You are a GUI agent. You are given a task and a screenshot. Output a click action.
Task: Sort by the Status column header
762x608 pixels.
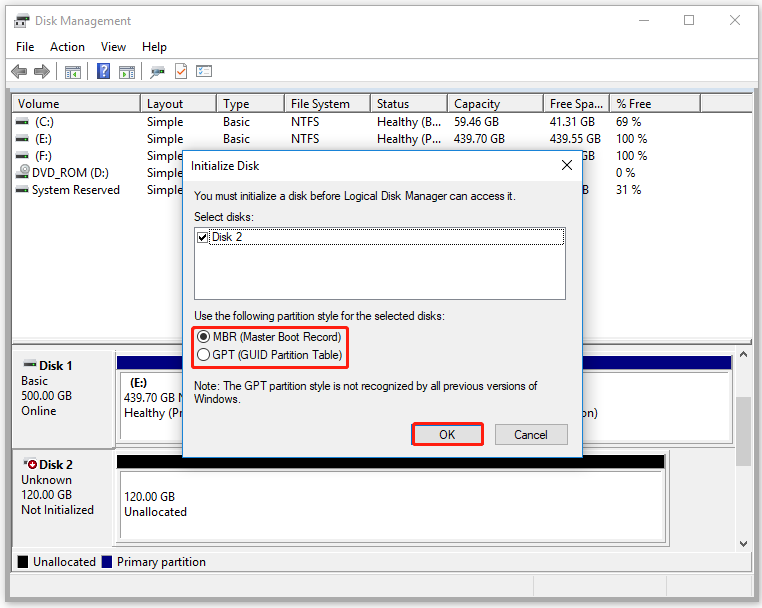tap(409, 104)
